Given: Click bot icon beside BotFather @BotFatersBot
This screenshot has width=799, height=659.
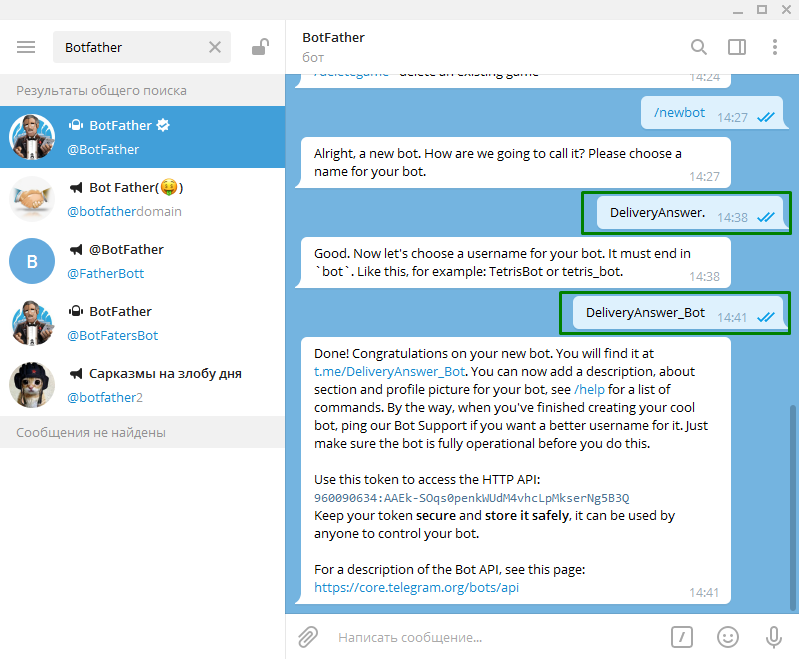Looking at the screenshot, I should point(76,311).
